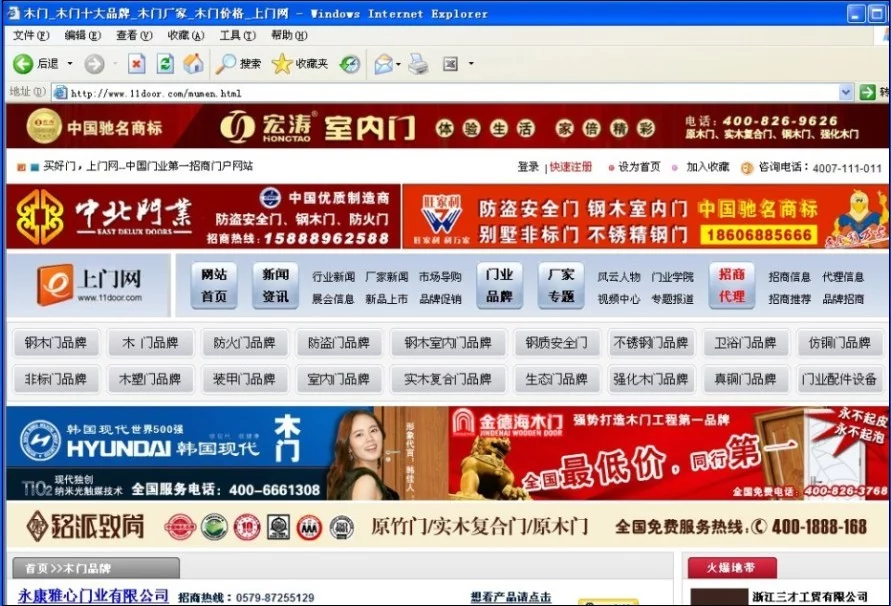Select the 不锈钢门品牌 category button
The image size is (891, 606).
(651, 343)
